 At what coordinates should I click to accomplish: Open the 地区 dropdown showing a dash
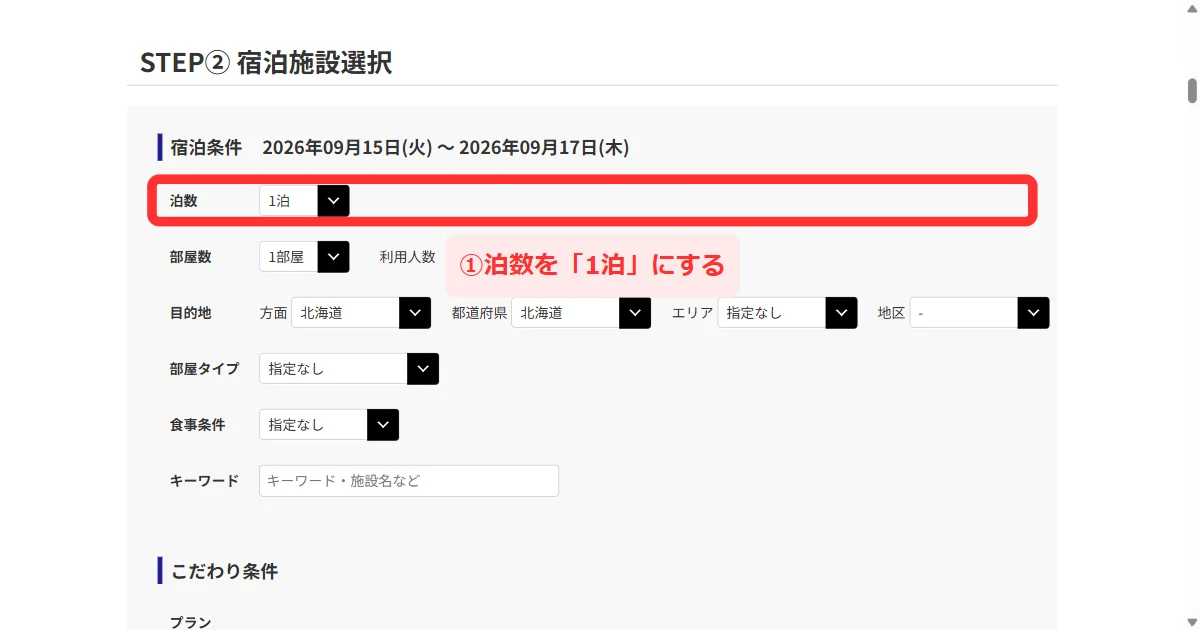coord(980,313)
